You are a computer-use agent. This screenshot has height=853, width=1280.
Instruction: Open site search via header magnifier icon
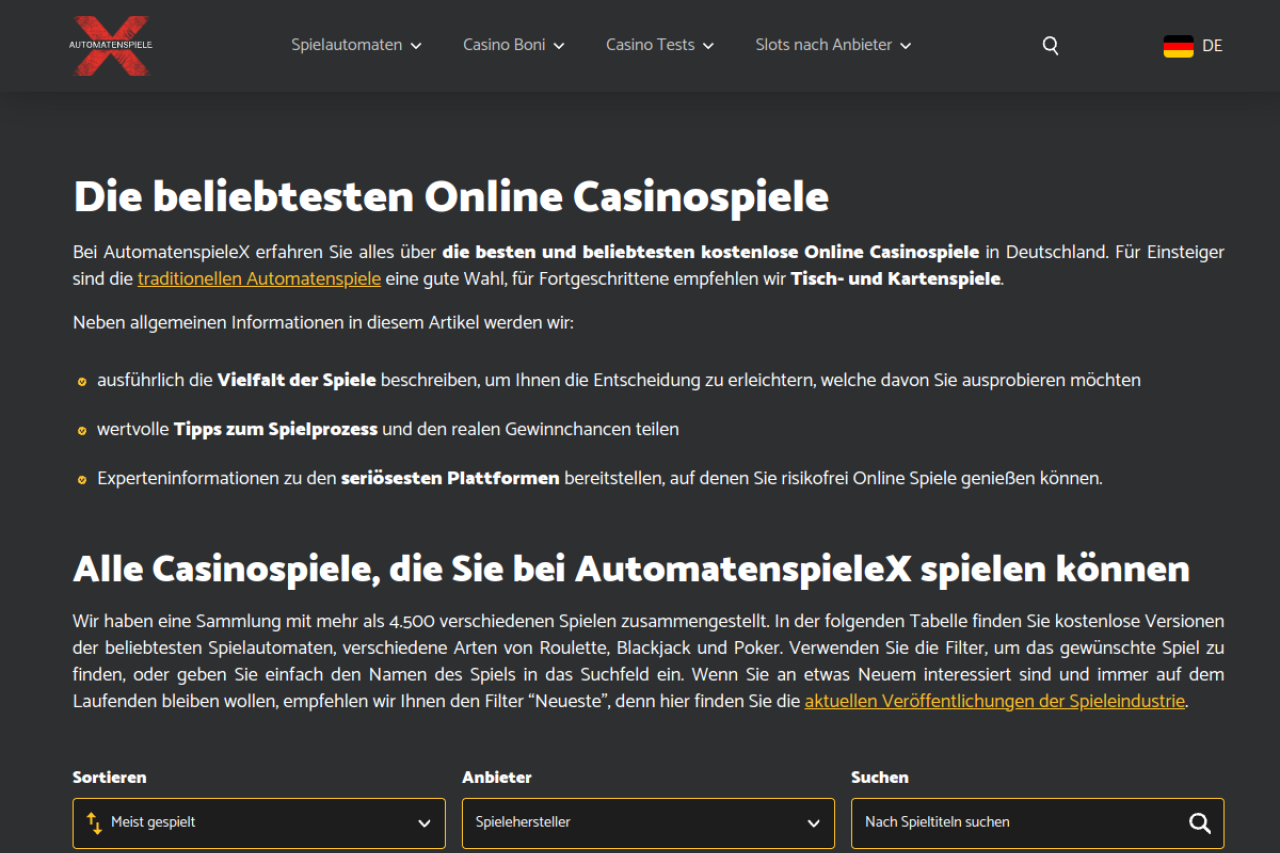(x=1050, y=46)
